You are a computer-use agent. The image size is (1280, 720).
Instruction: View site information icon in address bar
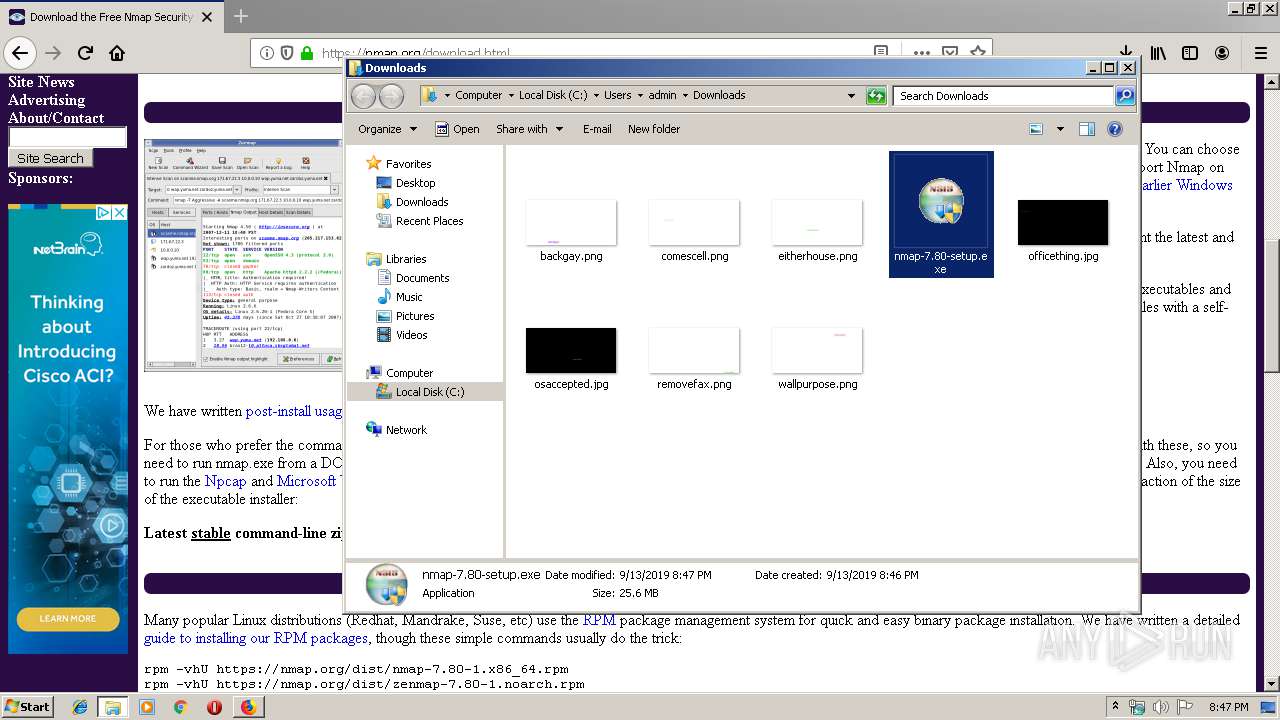click(x=267, y=53)
